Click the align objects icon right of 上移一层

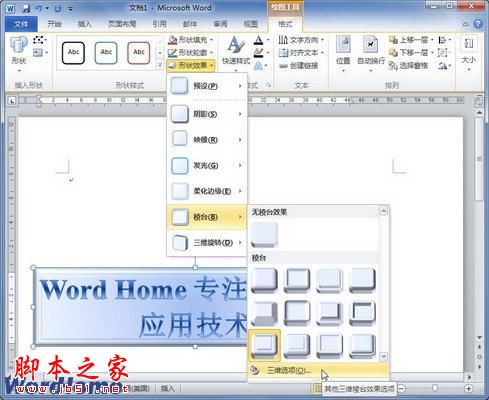442,40
